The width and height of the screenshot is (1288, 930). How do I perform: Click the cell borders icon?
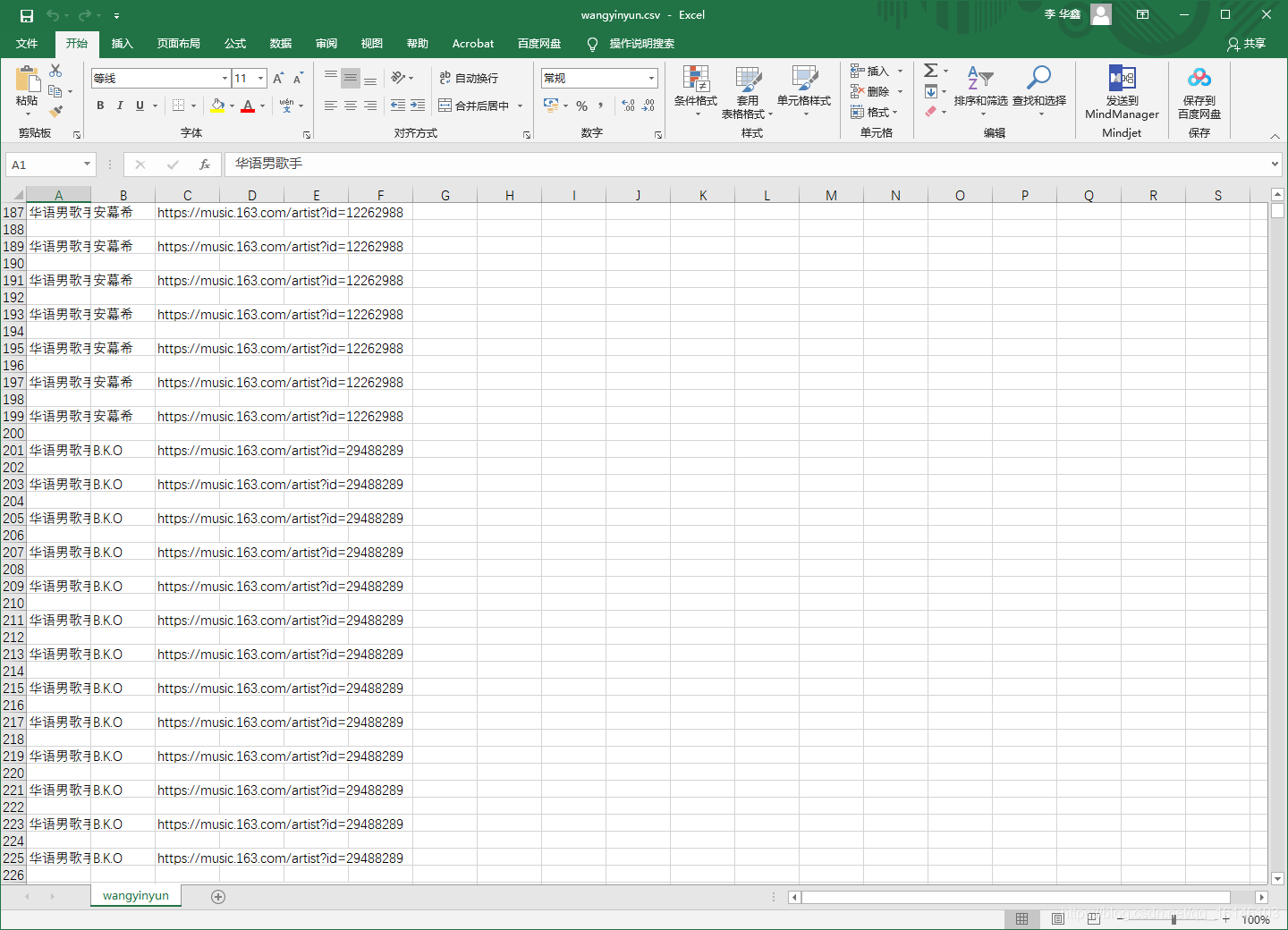coord(179,106)
